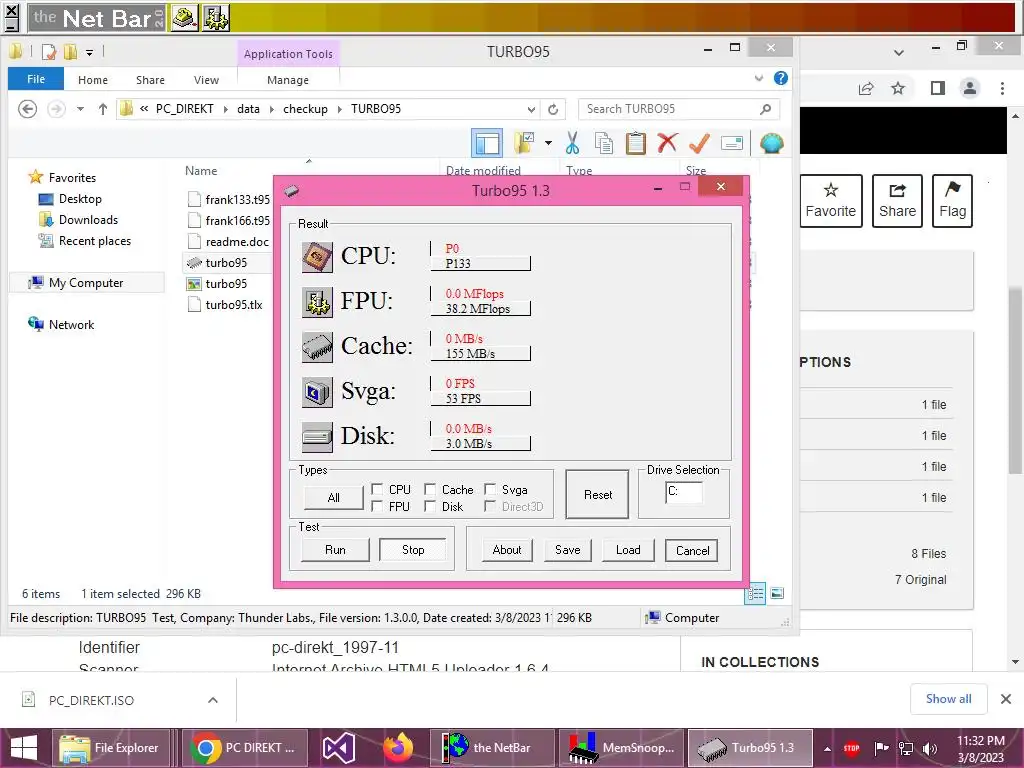The width and height of the screenshot is (1024, 768).
Task: Open the View ribbon tab
Action: point(206,80)
